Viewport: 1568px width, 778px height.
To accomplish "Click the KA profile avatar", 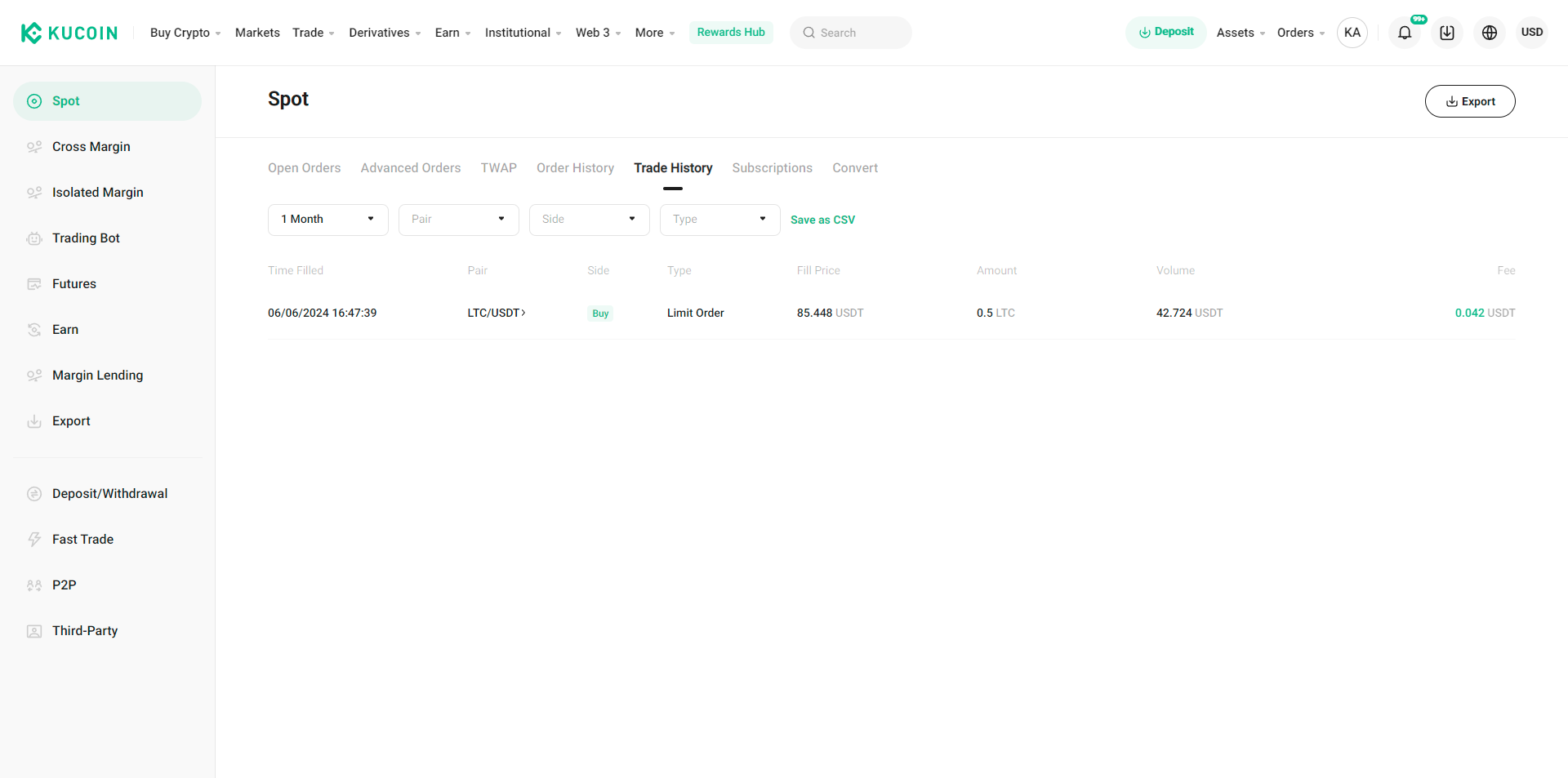I will click(x=1352, y=33).
